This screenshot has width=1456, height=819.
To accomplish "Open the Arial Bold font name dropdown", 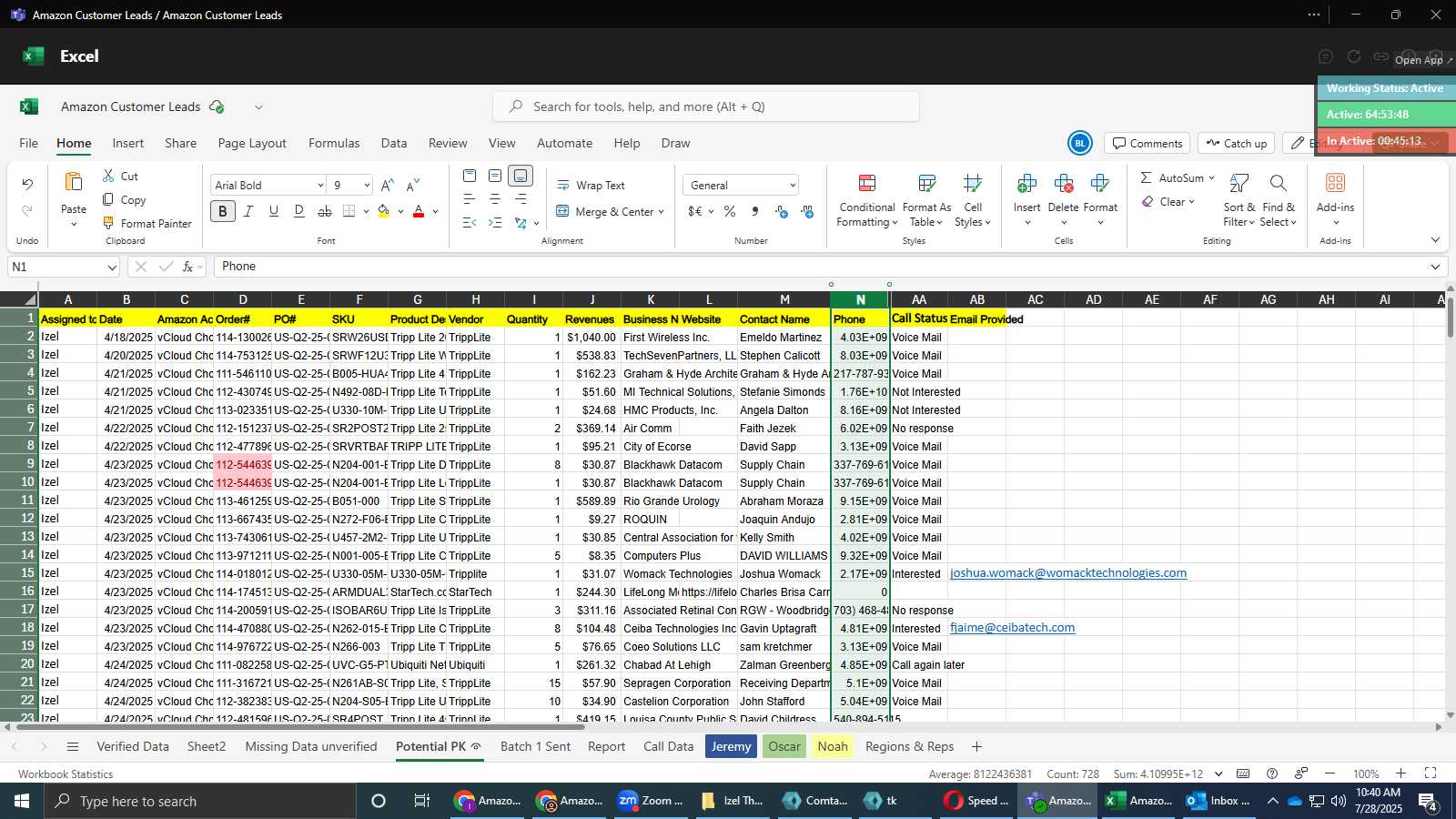I will [x=320, y=186].
